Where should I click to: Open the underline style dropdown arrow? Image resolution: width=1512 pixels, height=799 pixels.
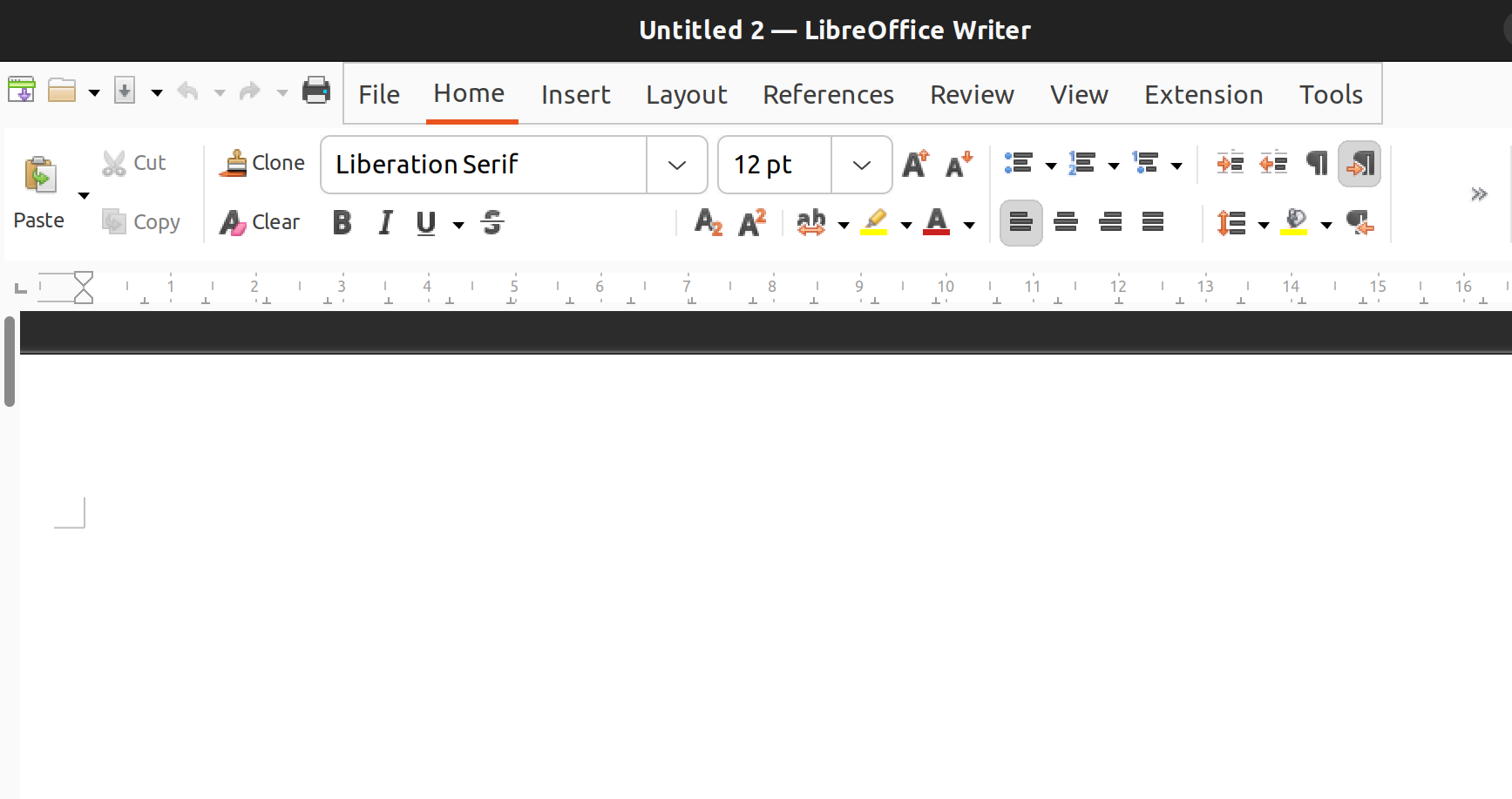pyautogui.click(x=458, y=225)
